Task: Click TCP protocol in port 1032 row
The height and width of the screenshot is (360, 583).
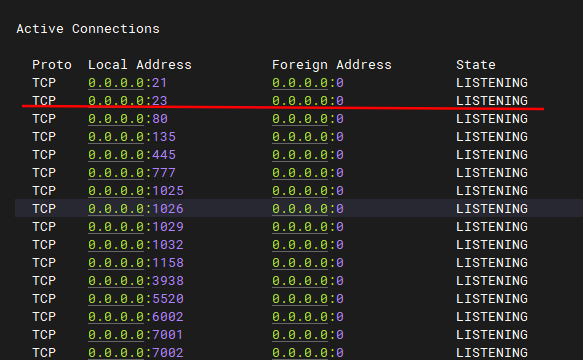Action: click(44, 245)
